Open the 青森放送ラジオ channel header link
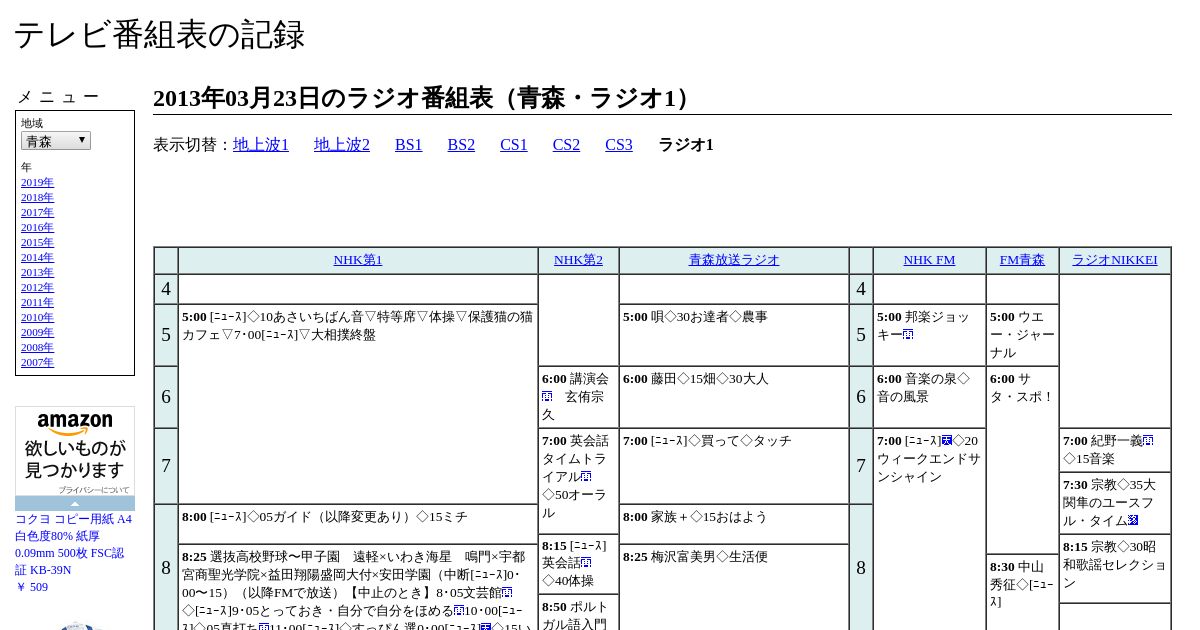The height and width of the screenshot is (630, 1200). [x=734, y=260]
